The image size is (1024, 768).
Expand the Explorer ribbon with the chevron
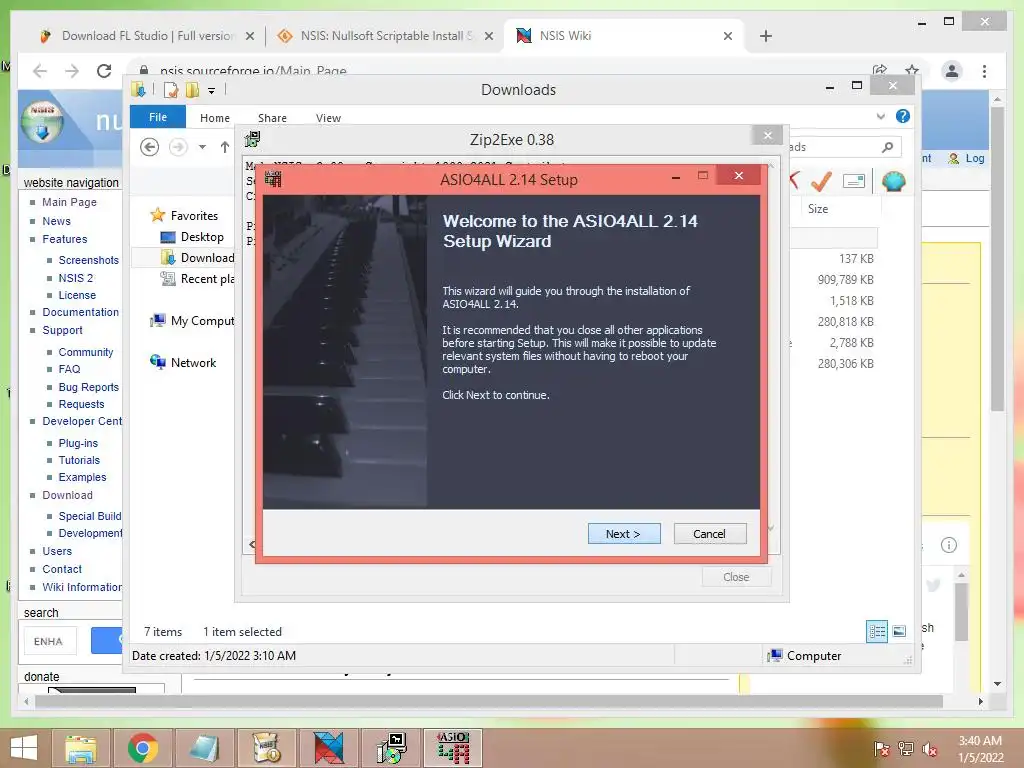(880, 116)
